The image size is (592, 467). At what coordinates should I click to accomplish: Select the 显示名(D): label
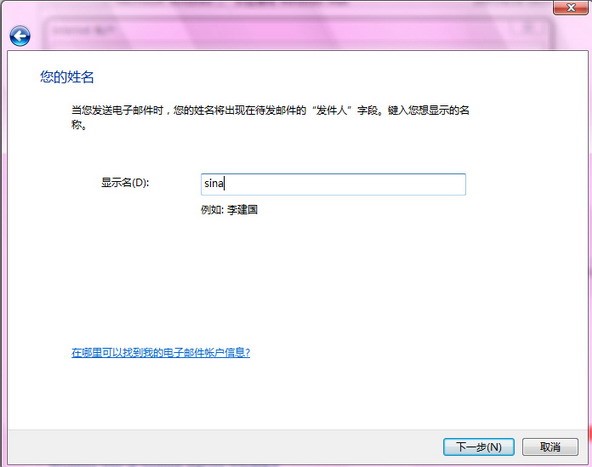pyautogui.click(x=125, y=183)
